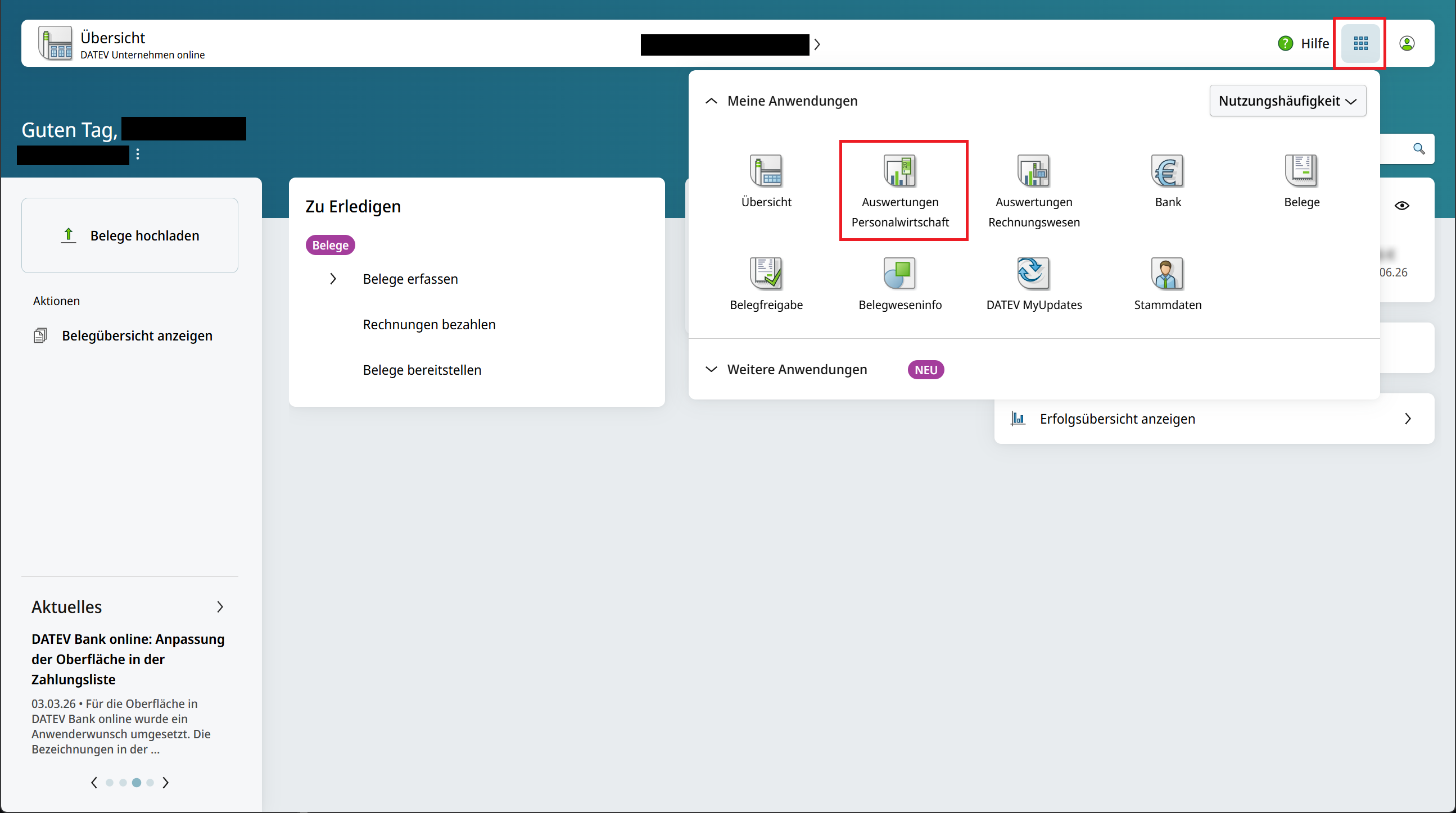
Task: Go to next news item arrow
Action: tap(166, 783)
